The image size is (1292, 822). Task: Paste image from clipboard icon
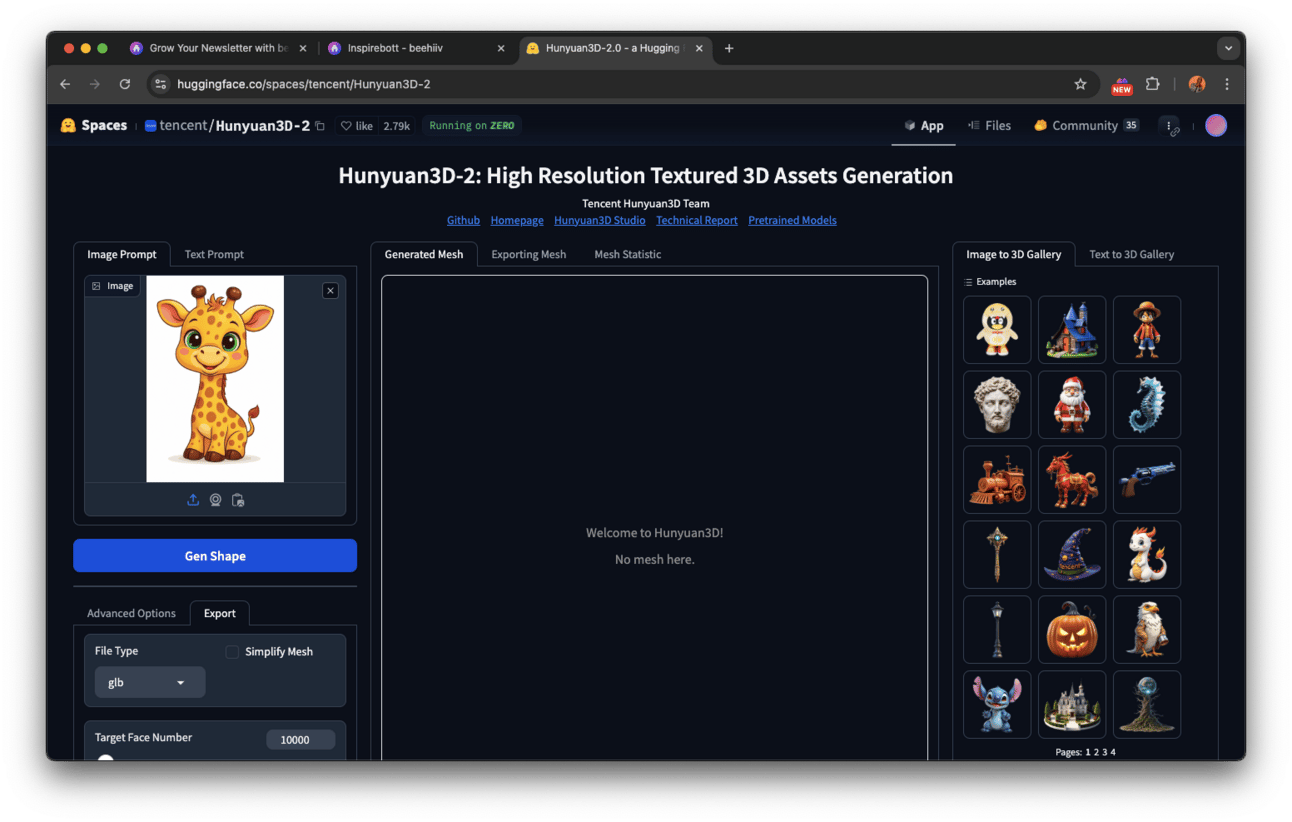[x=238, y=500]
